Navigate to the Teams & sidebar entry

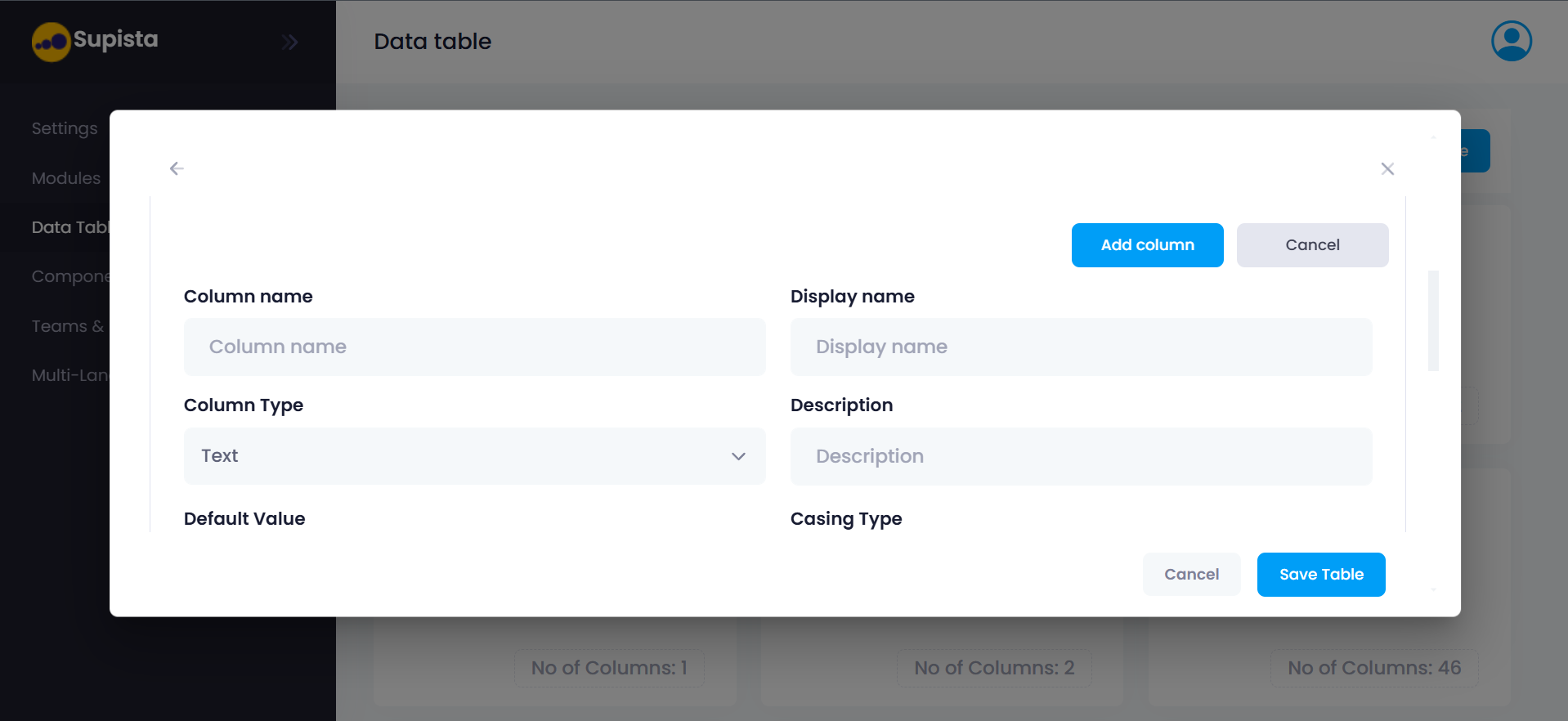(x=68, y=326)
